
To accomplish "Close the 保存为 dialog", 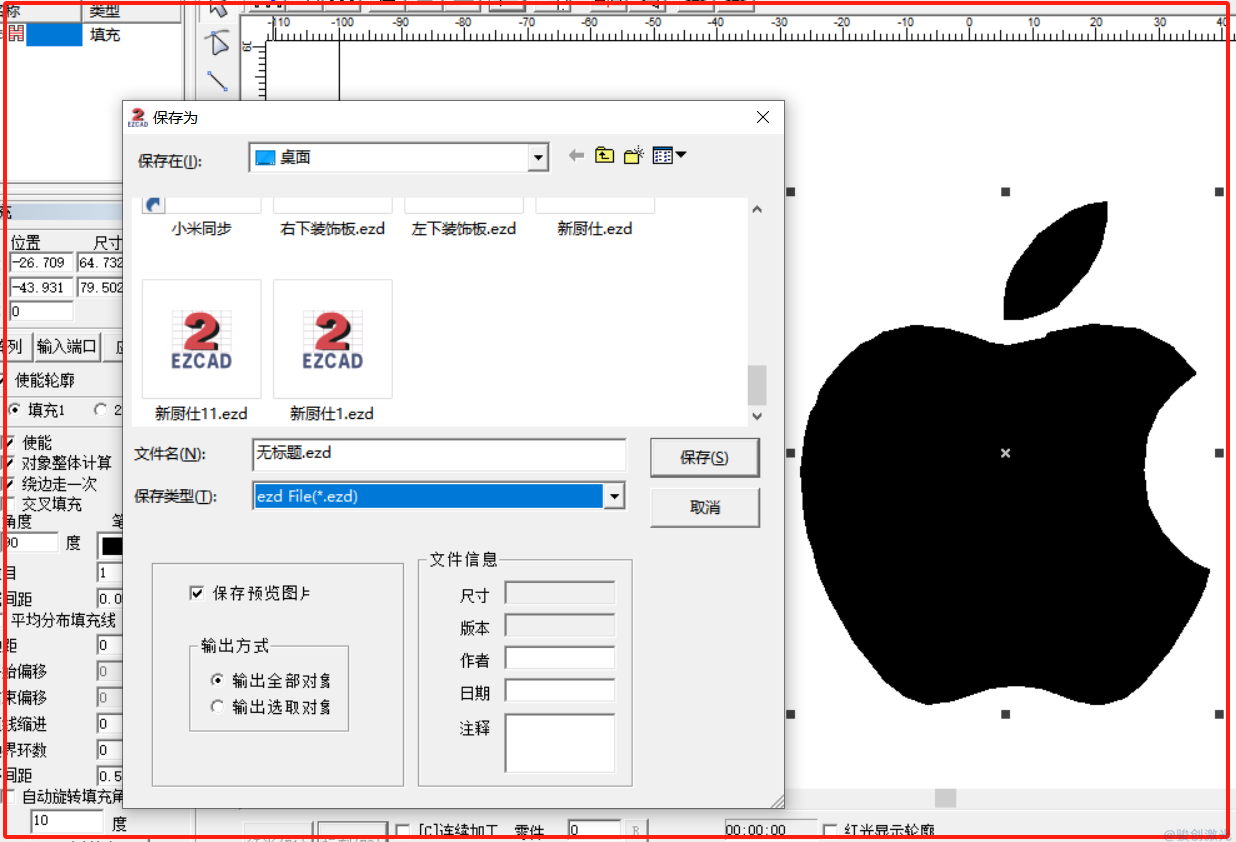I will (x=763, y=117).
